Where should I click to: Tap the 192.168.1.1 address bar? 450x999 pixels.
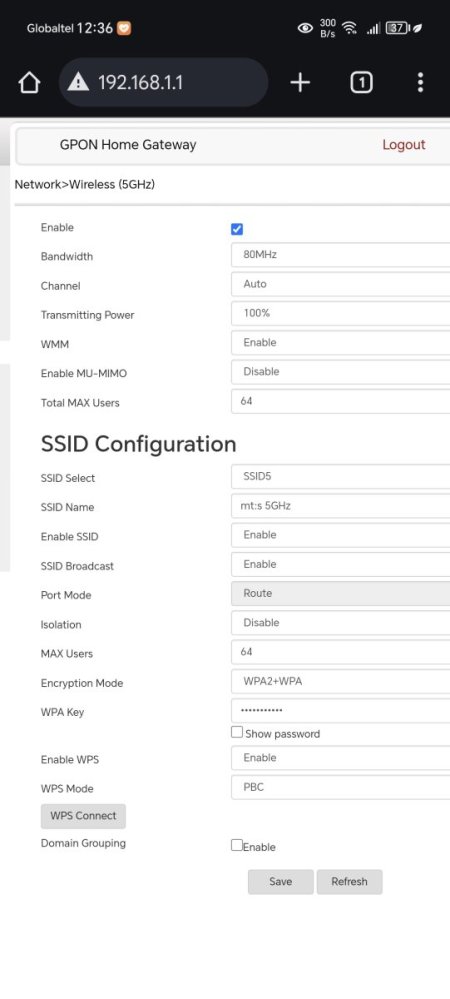pyautogui.click(x=163, y=82)
